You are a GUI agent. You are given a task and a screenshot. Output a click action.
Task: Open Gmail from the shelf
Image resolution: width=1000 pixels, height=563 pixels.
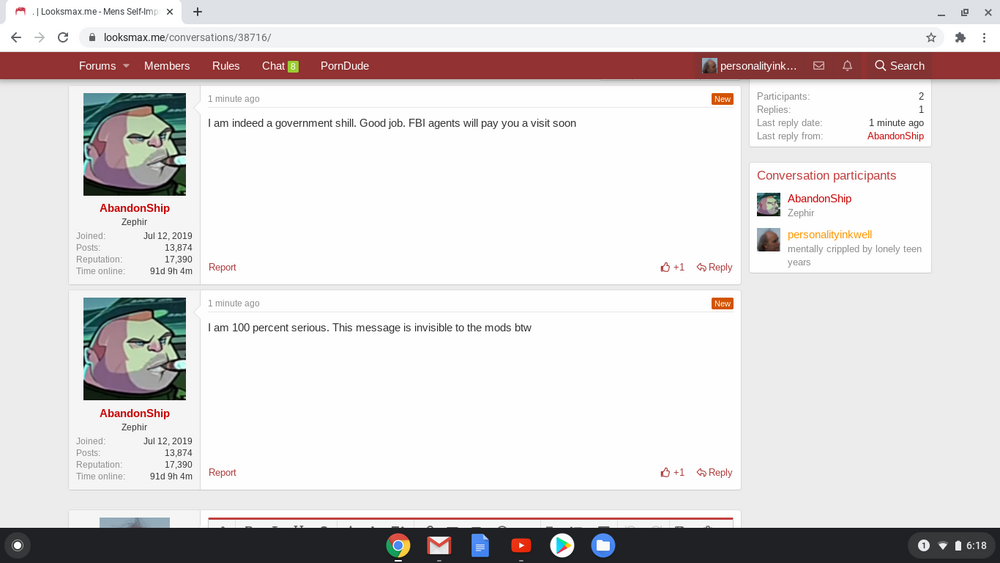pyautogui.click(x=439, y=545)
